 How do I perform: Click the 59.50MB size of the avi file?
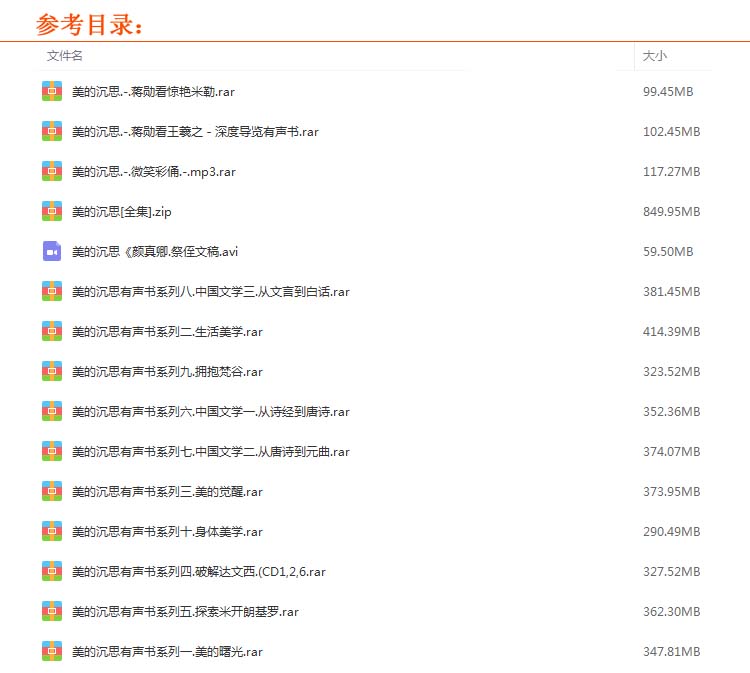tap(667, 251)
